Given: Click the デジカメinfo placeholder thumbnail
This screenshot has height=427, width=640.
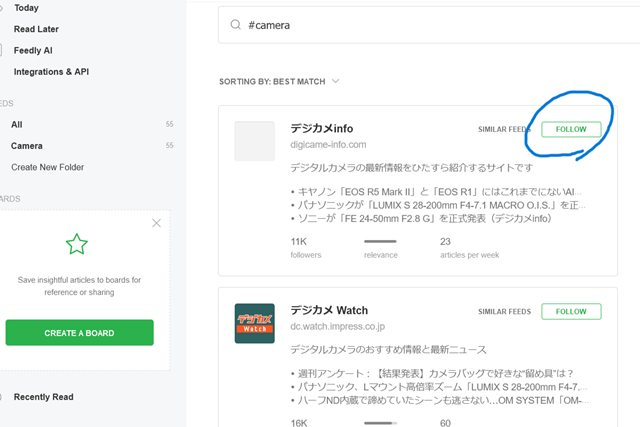Looking at the screenshot, I should [255, 141].
